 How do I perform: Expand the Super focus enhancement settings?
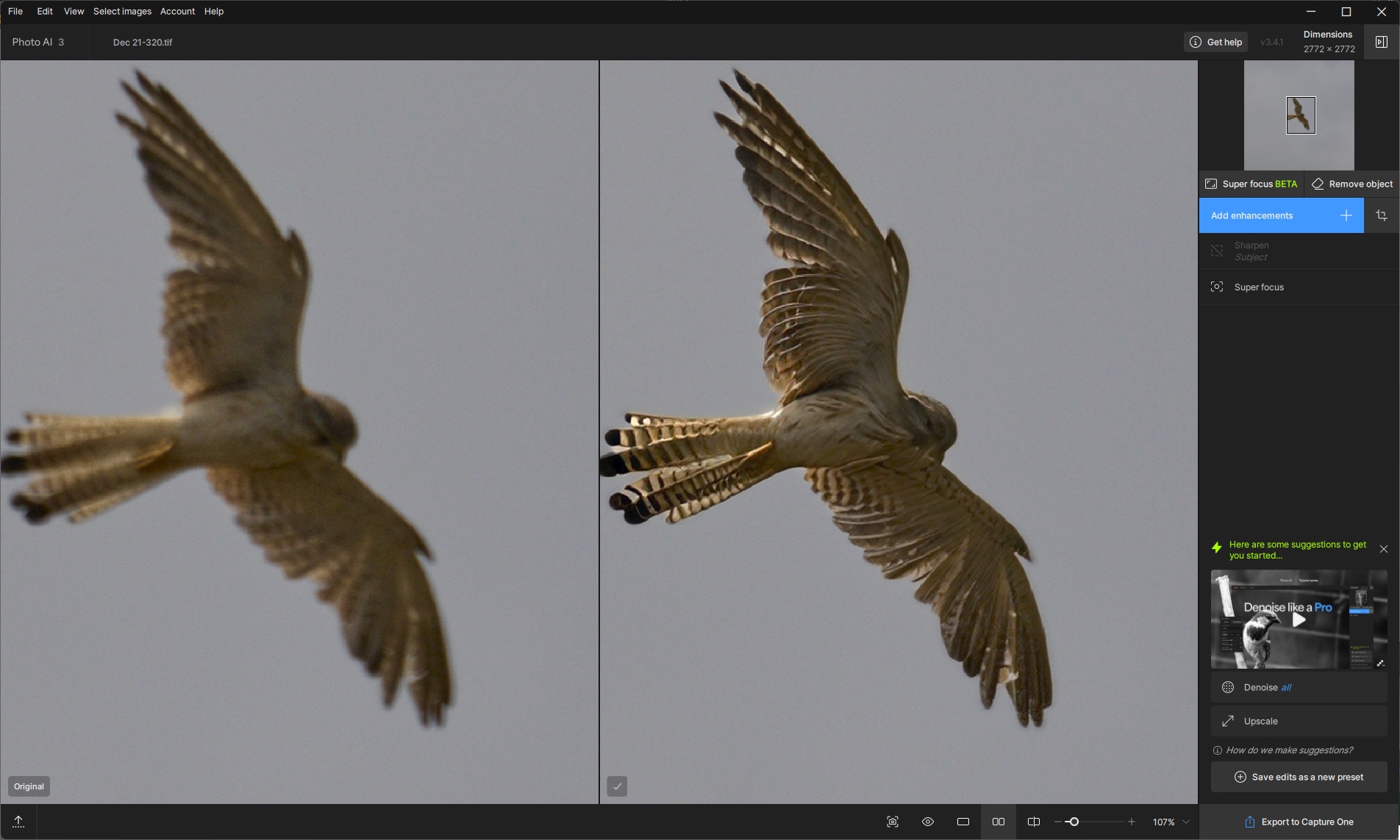click(x=1259, y=287)
